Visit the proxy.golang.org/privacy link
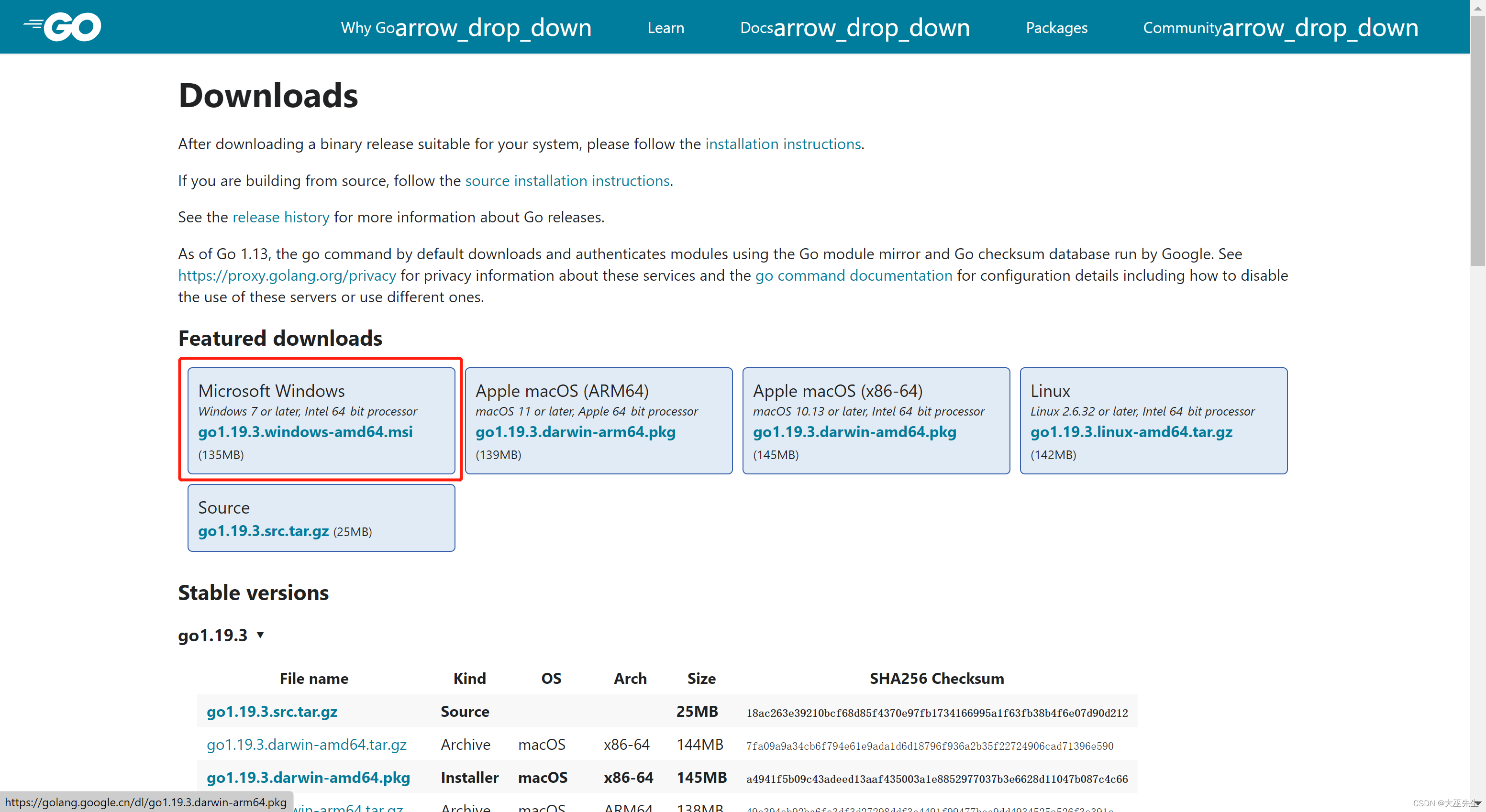The height and width of the screenshot is (812, 1486). coord(287,275)
